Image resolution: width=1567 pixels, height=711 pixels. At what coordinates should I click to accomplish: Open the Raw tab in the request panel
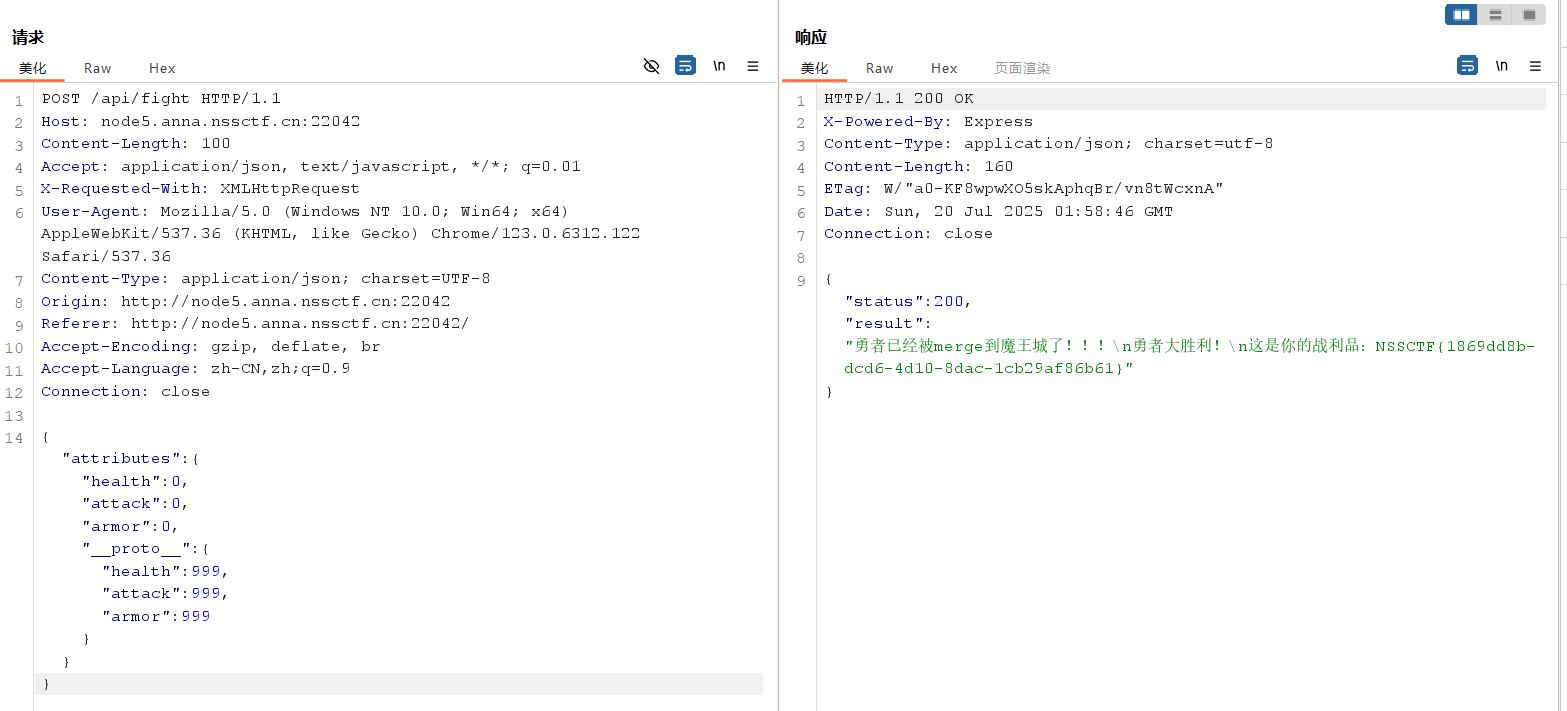(x=97, y=68)
